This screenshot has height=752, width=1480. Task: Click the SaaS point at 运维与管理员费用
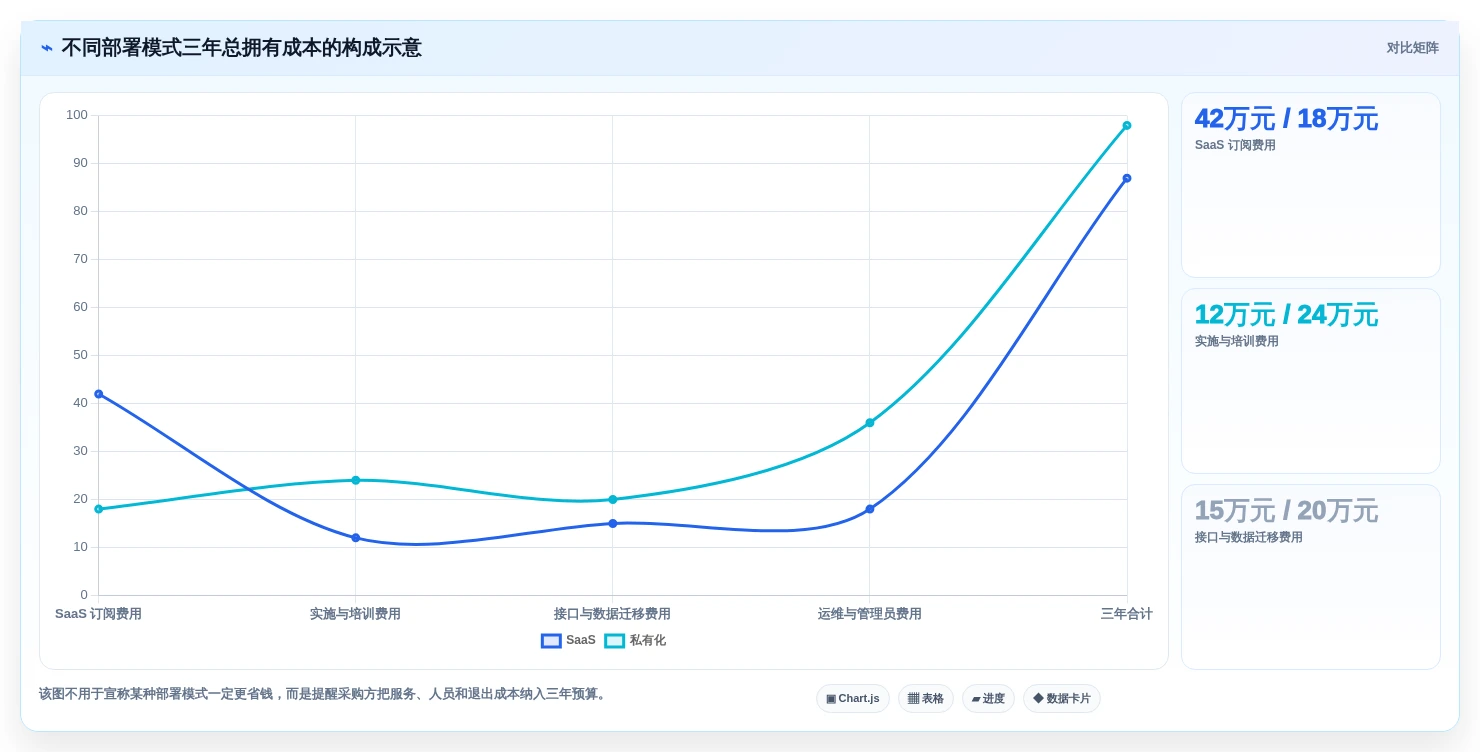click(x=869, y=509)
